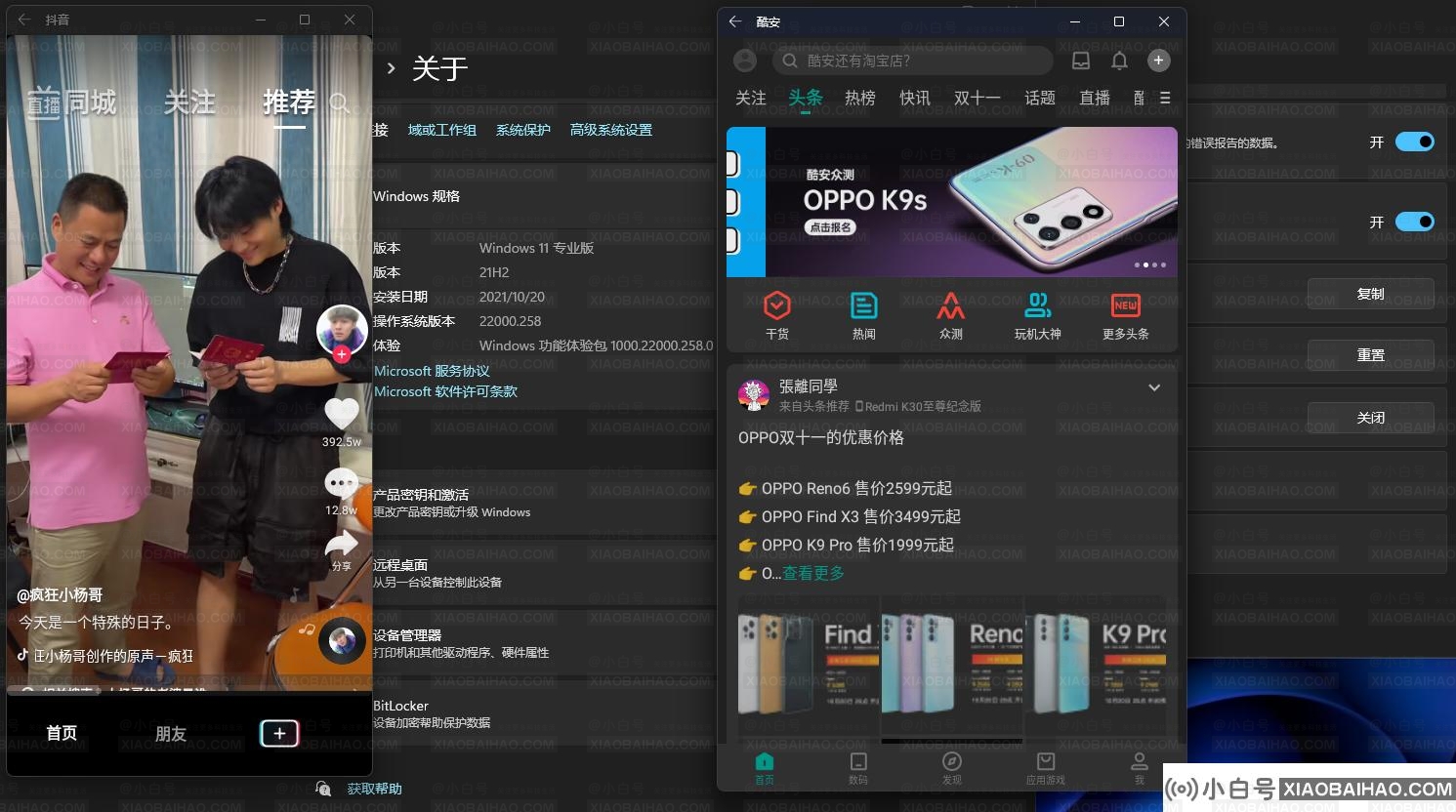Open Coolapk tab list menu icon
Image resolution: width=1456 pixels, height=812 pixels.
point(1165,98)
